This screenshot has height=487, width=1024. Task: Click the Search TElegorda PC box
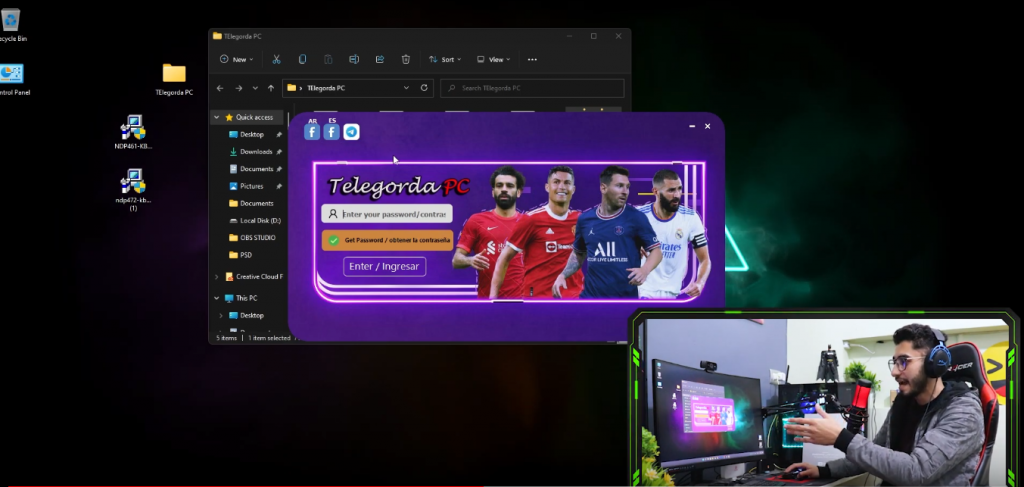pos(532,88)
